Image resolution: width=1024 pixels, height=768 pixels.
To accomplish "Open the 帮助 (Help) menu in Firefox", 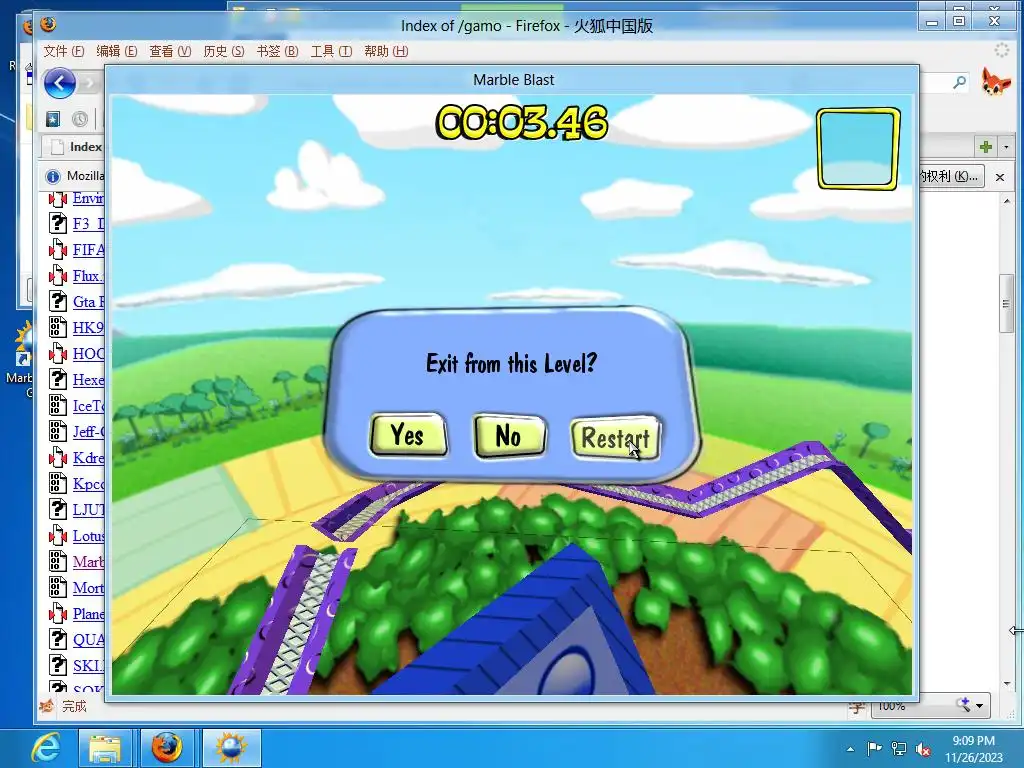I will [385, 51].
